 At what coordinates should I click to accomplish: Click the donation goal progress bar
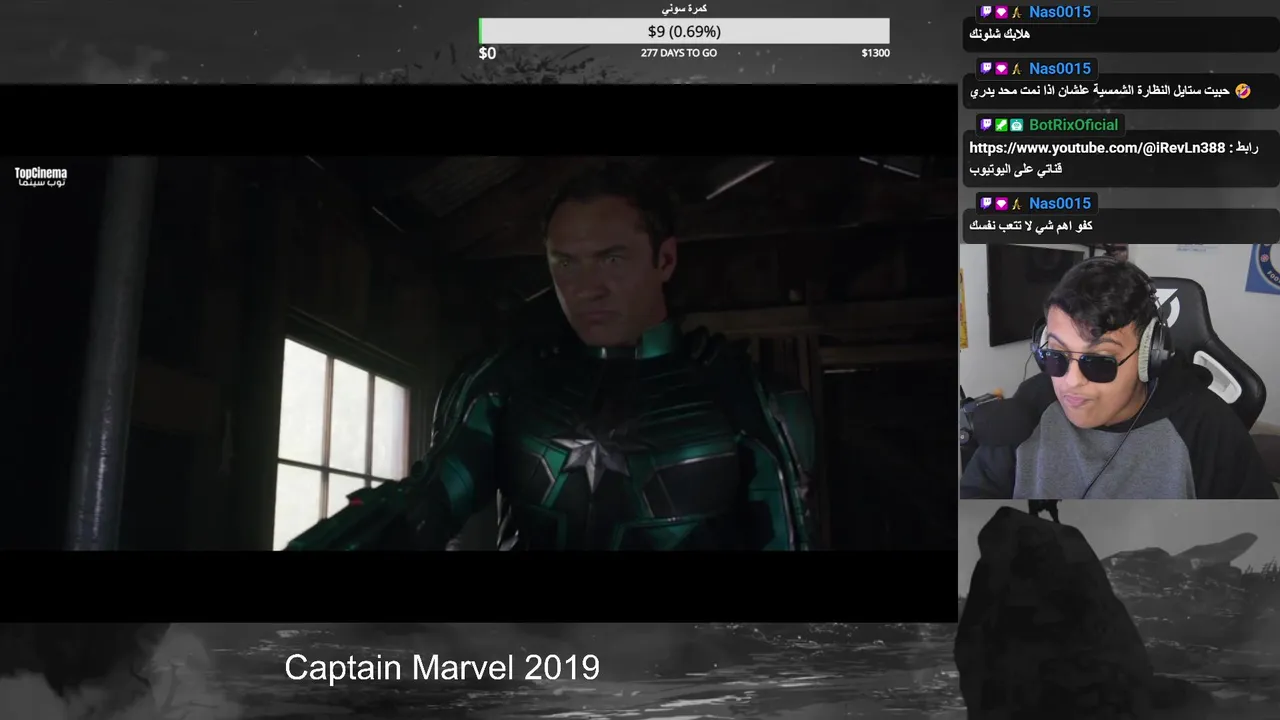tap(684, 31)
